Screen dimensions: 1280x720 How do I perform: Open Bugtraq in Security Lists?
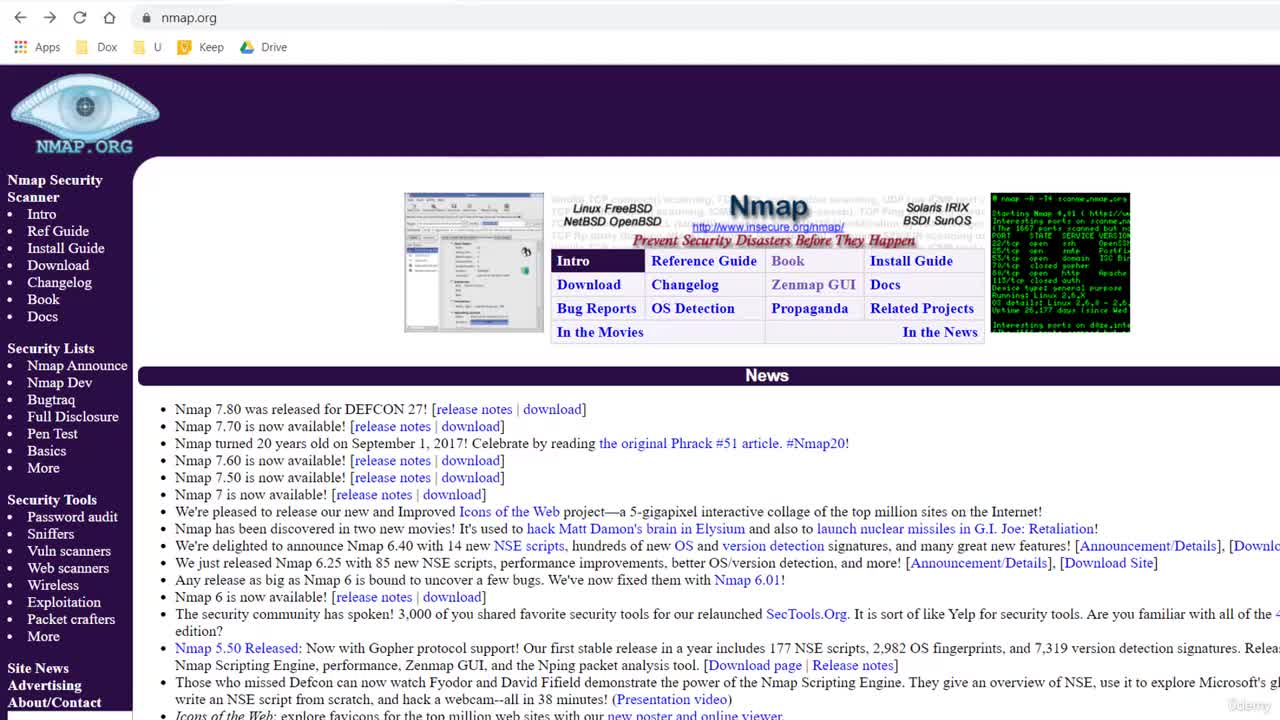51,399
